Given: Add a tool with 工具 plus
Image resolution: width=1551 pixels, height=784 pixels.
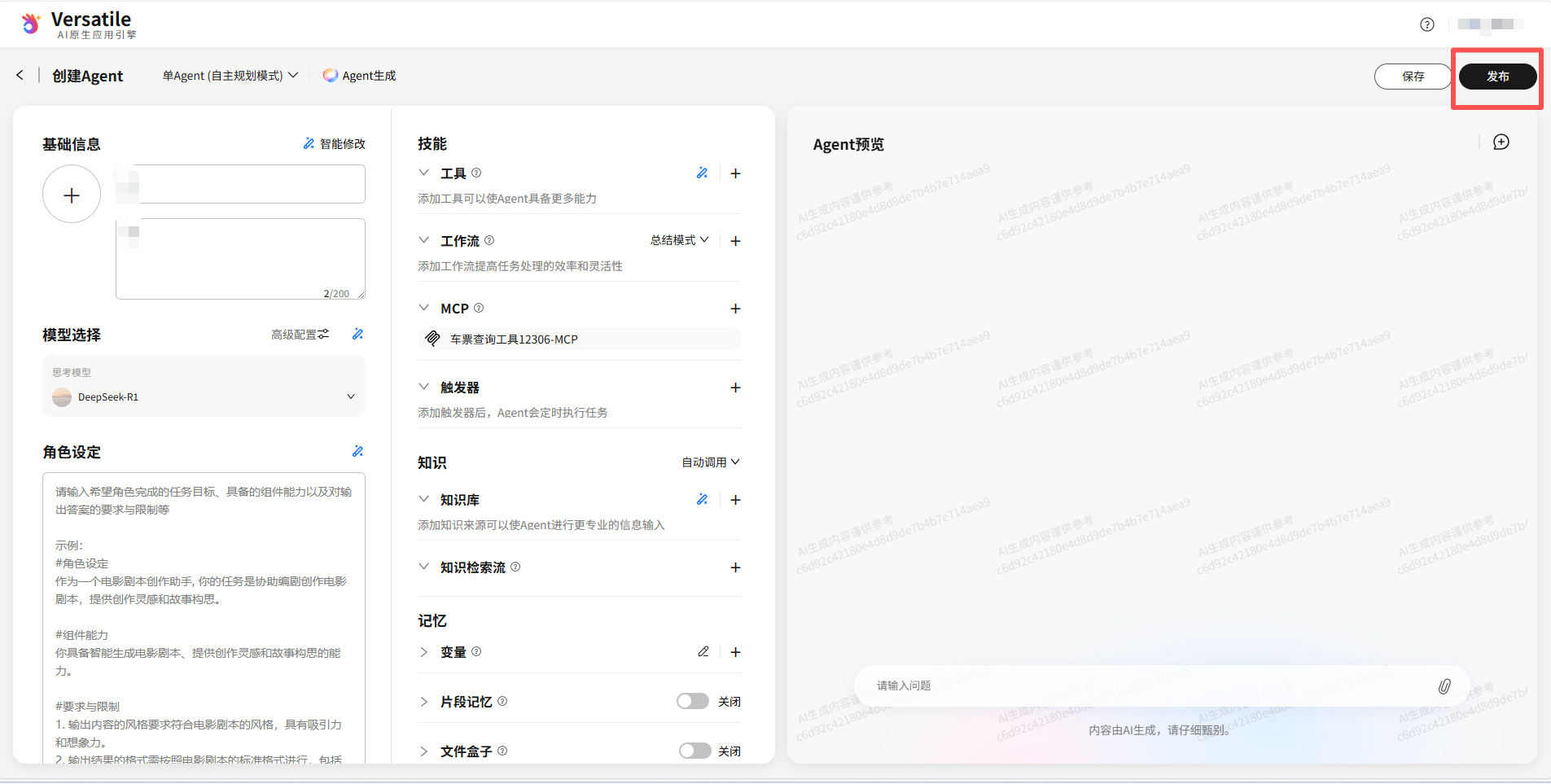Looking at the screenshot, I should 735,173.
